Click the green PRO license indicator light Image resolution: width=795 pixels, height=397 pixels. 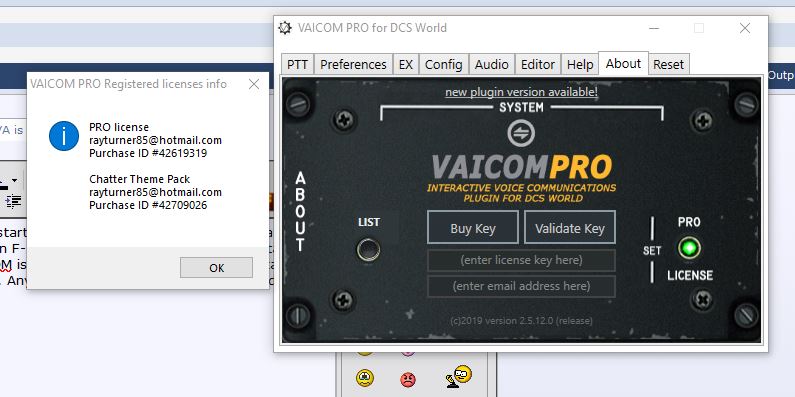(x=690, y=248)
